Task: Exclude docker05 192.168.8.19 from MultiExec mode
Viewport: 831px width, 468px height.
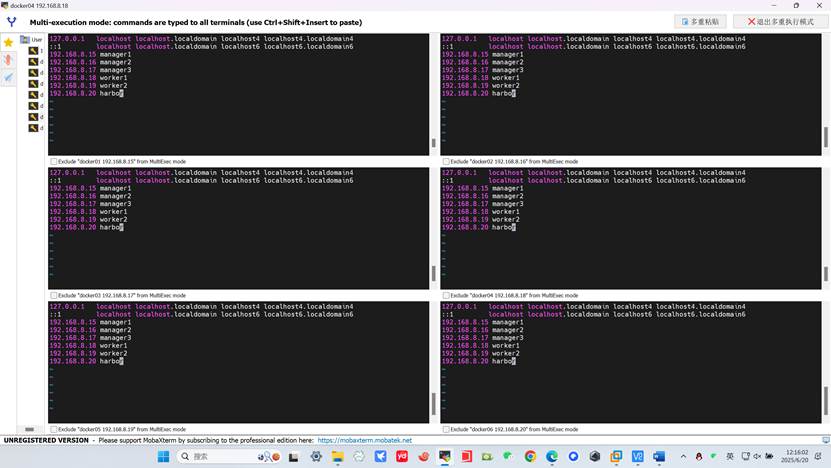Action: point(54,429)
